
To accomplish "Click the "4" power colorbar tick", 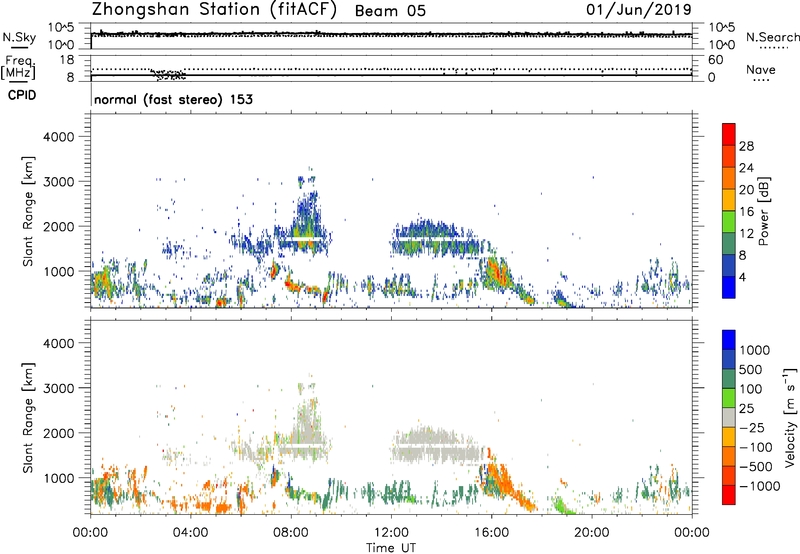I will (x=743, y=278).
